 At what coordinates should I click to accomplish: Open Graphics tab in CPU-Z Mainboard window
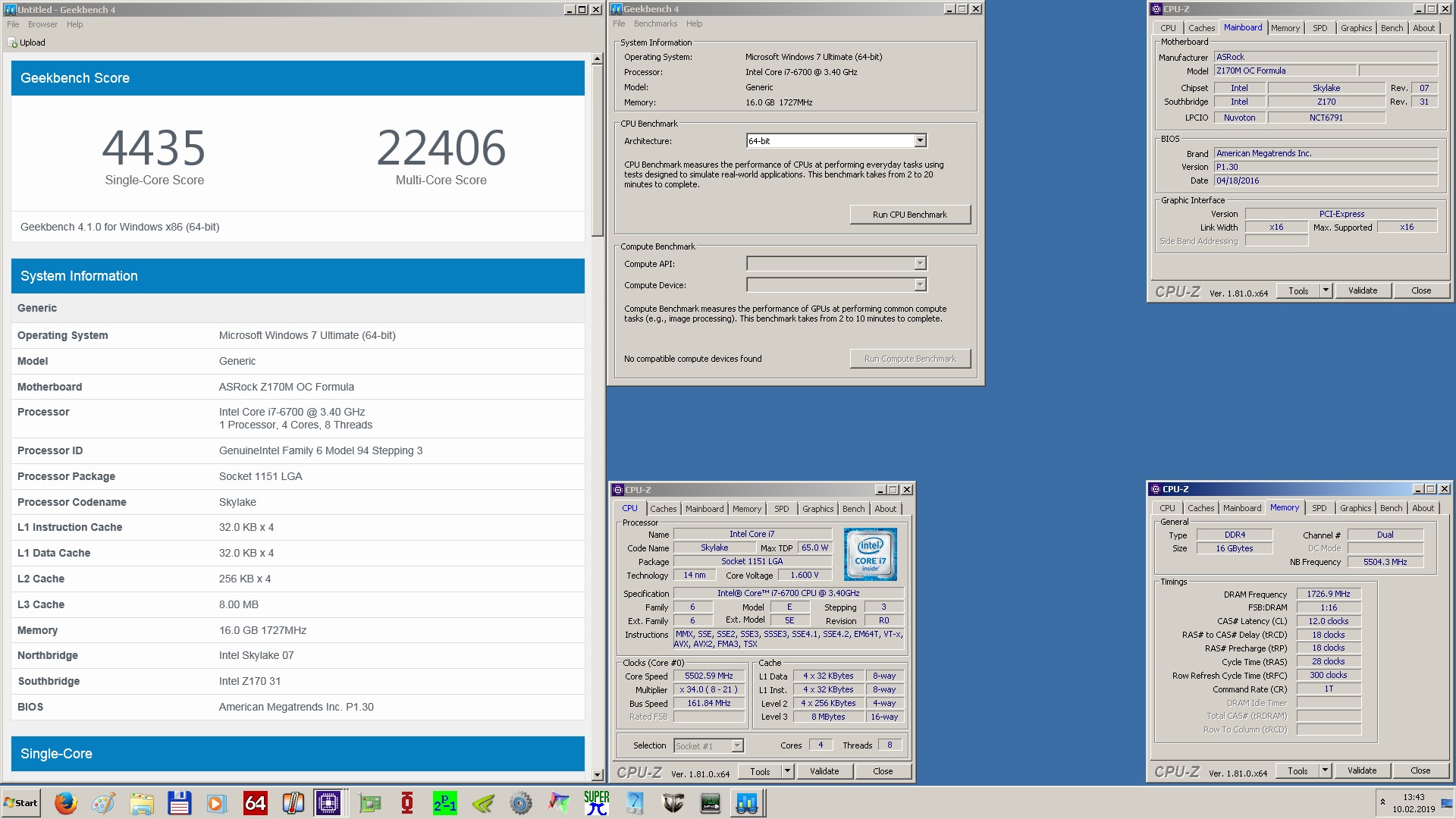click(x=1356, y=28)
